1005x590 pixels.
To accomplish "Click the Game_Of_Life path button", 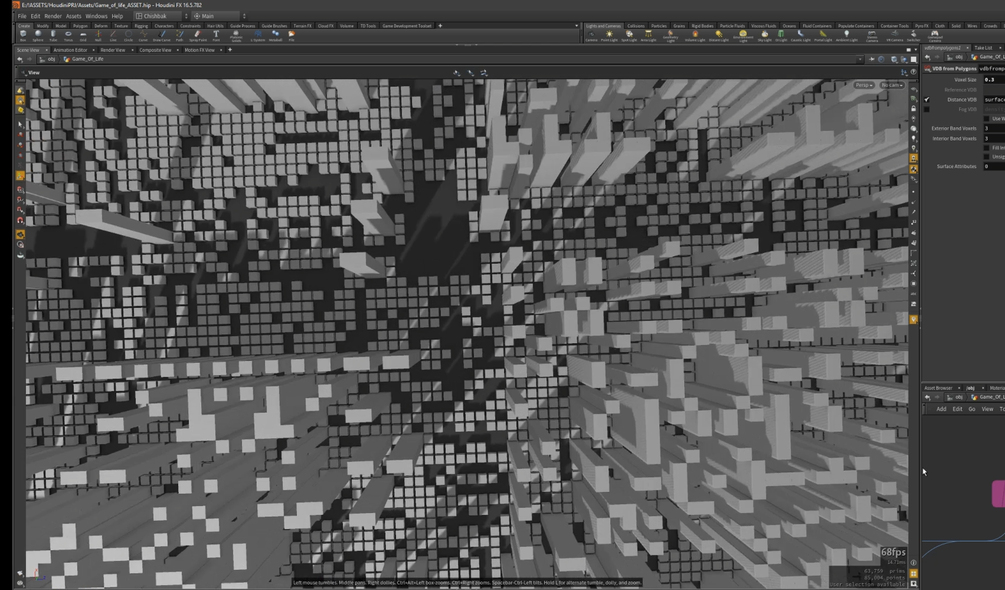I will pos(84,59).
